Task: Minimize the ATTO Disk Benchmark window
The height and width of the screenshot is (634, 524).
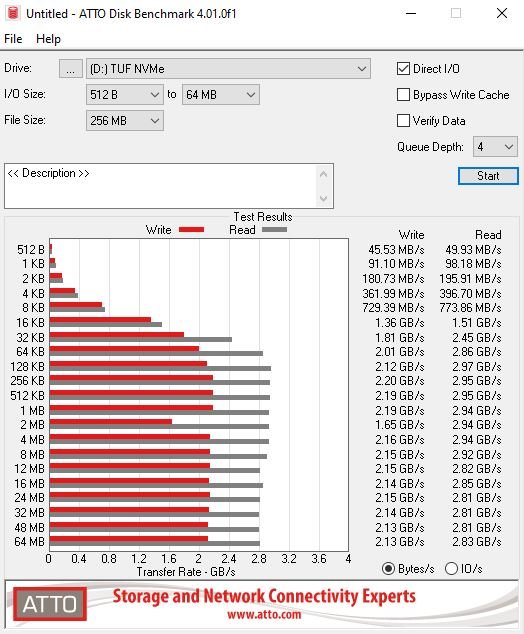Action: pos(411,13)
